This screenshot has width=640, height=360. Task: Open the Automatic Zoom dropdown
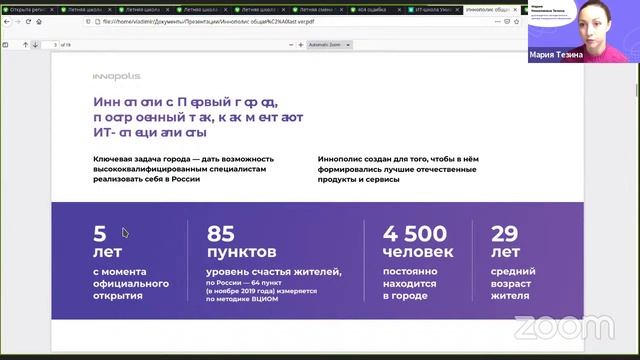click(329, 45)
